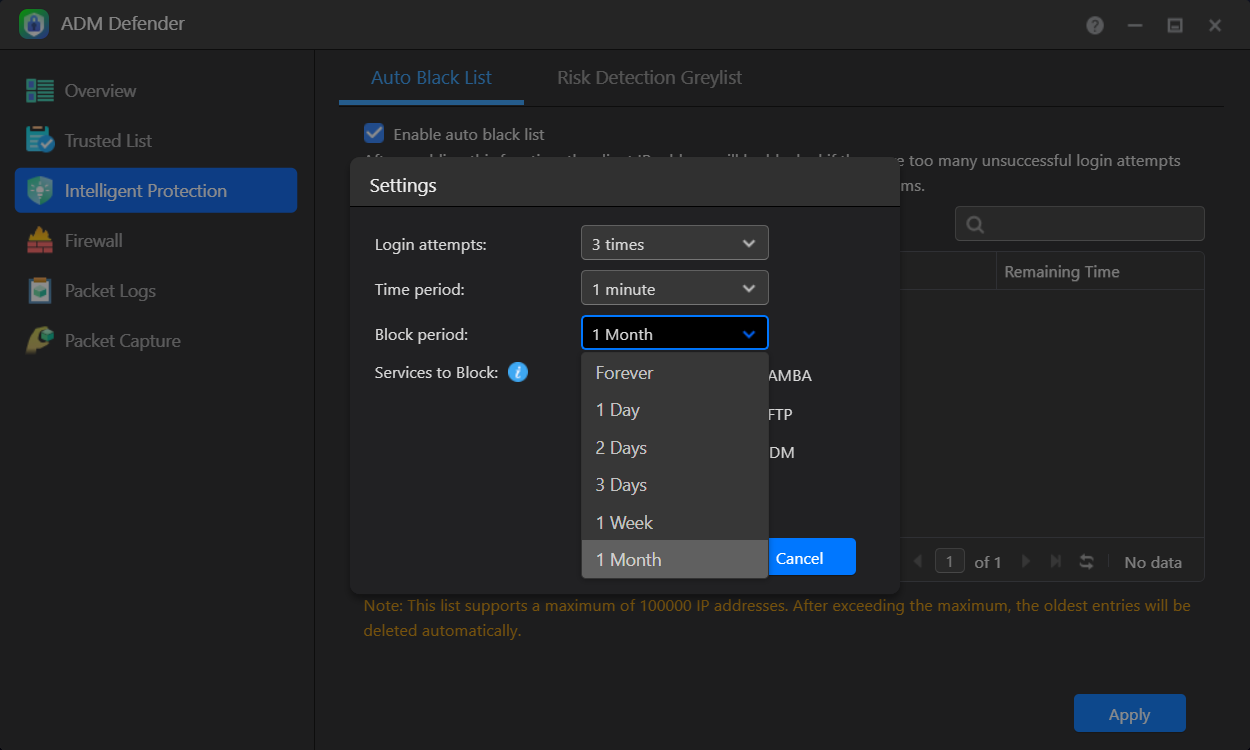
Task: Go to Trusted List in sidebar
Action: coord(156,141)
